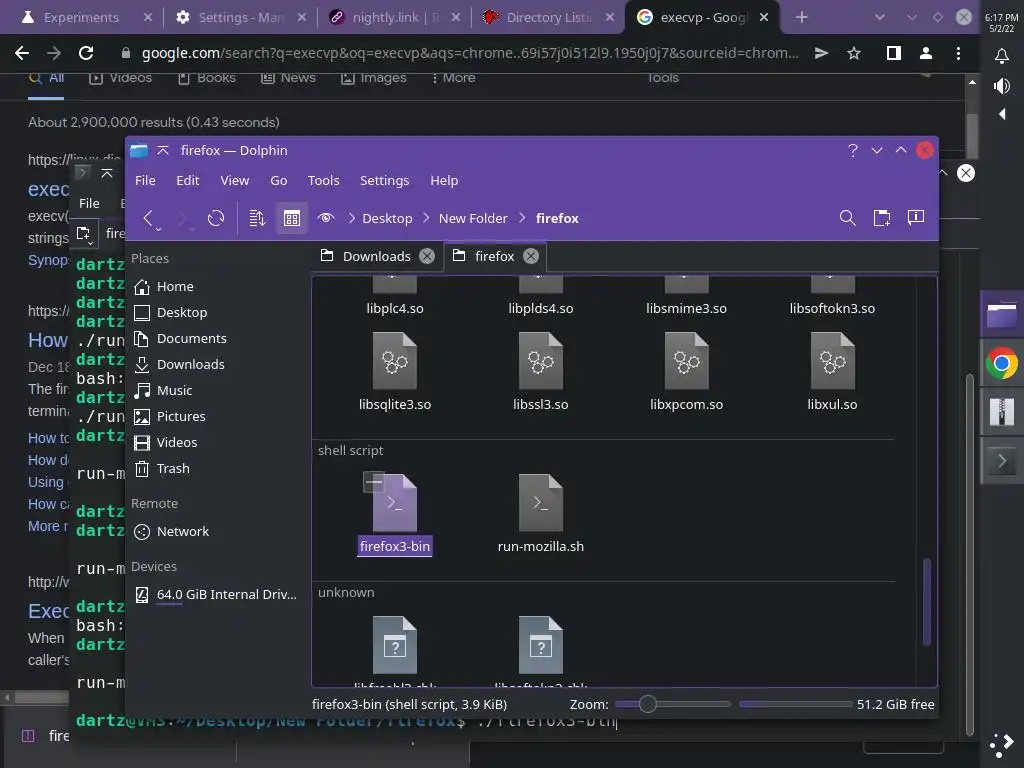Viewport: 1024px width, 768px height.
Task: Open a new browser tab
Action: 801,18
